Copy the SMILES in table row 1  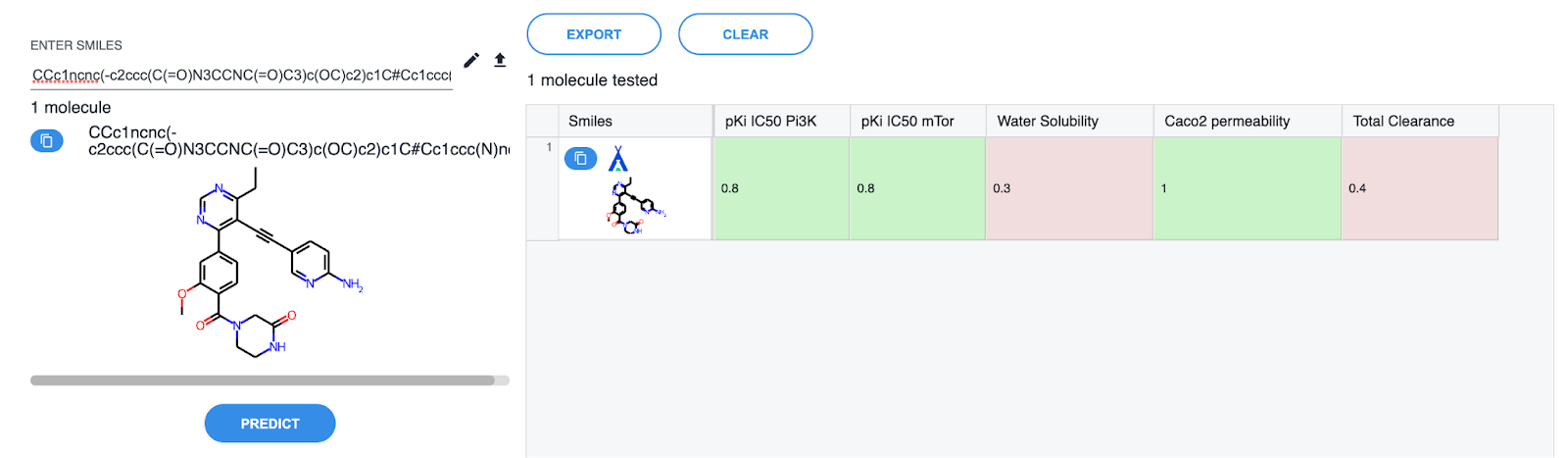(x=580, y=158)
